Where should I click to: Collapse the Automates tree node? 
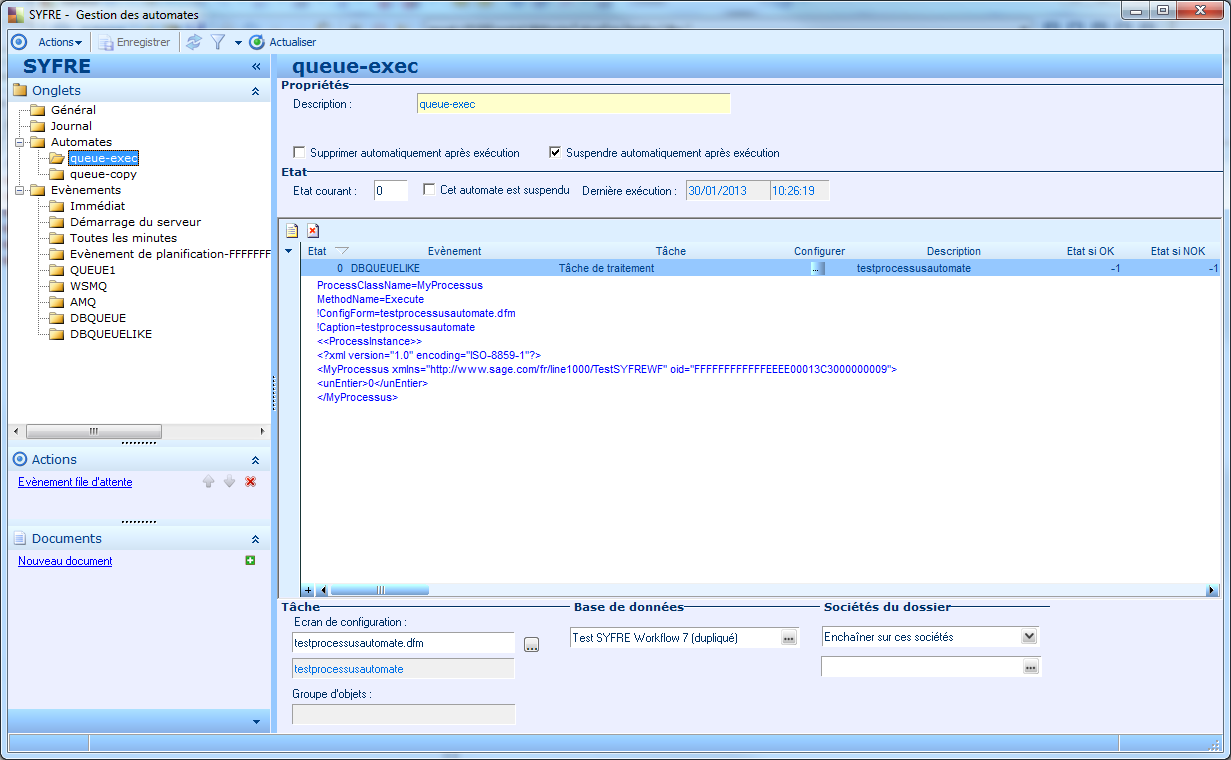click(18, 142)
